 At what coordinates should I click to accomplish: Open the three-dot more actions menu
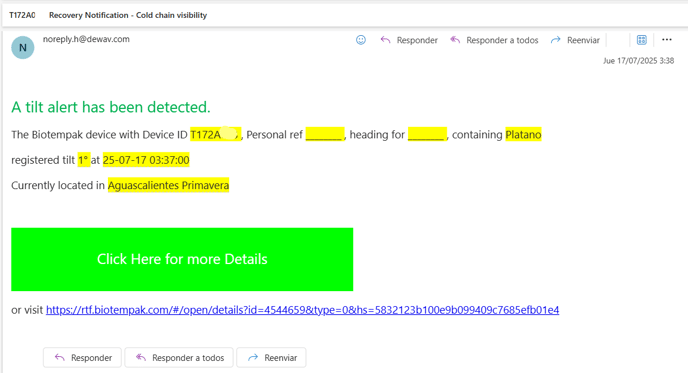tap(667, 39)
